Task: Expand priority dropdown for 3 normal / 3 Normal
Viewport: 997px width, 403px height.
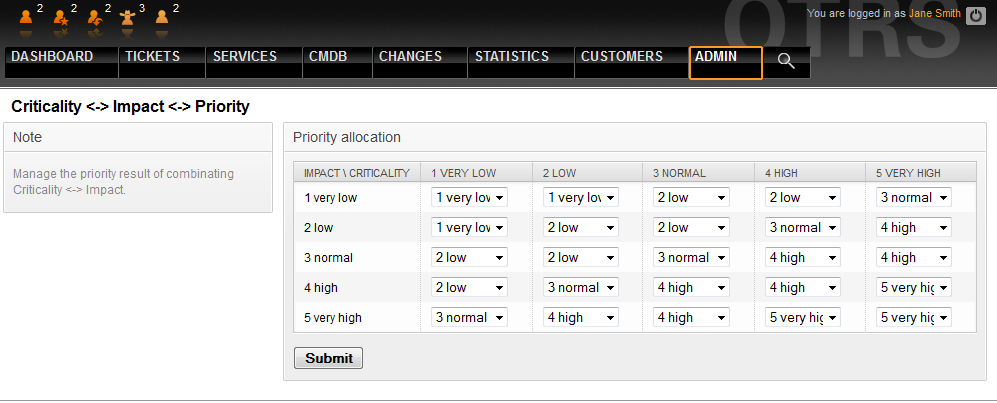Action: tap(692, 258)
